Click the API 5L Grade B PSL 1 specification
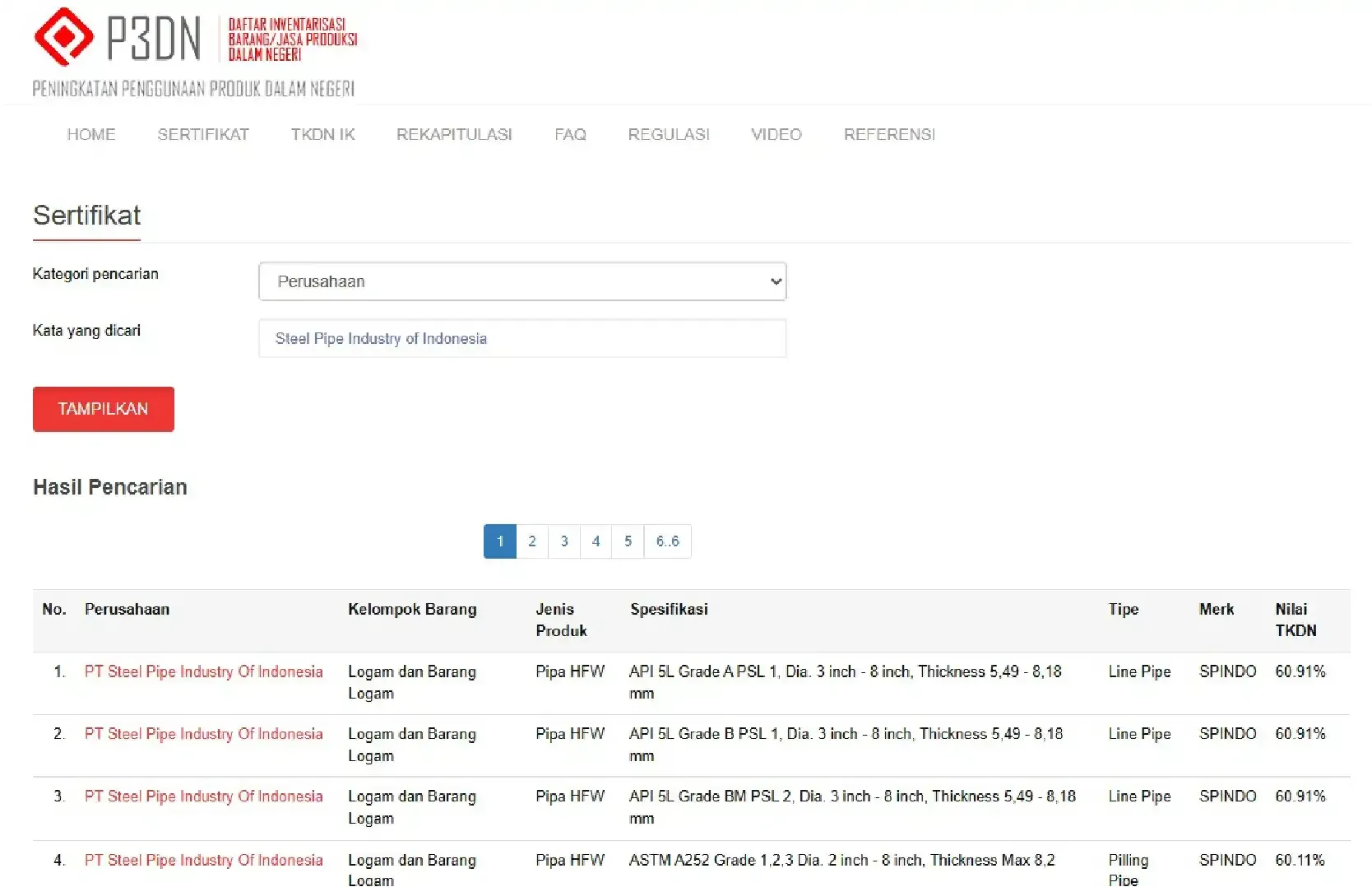The image size is (1372, 887). pyautogui.click(x=846, y=745)
